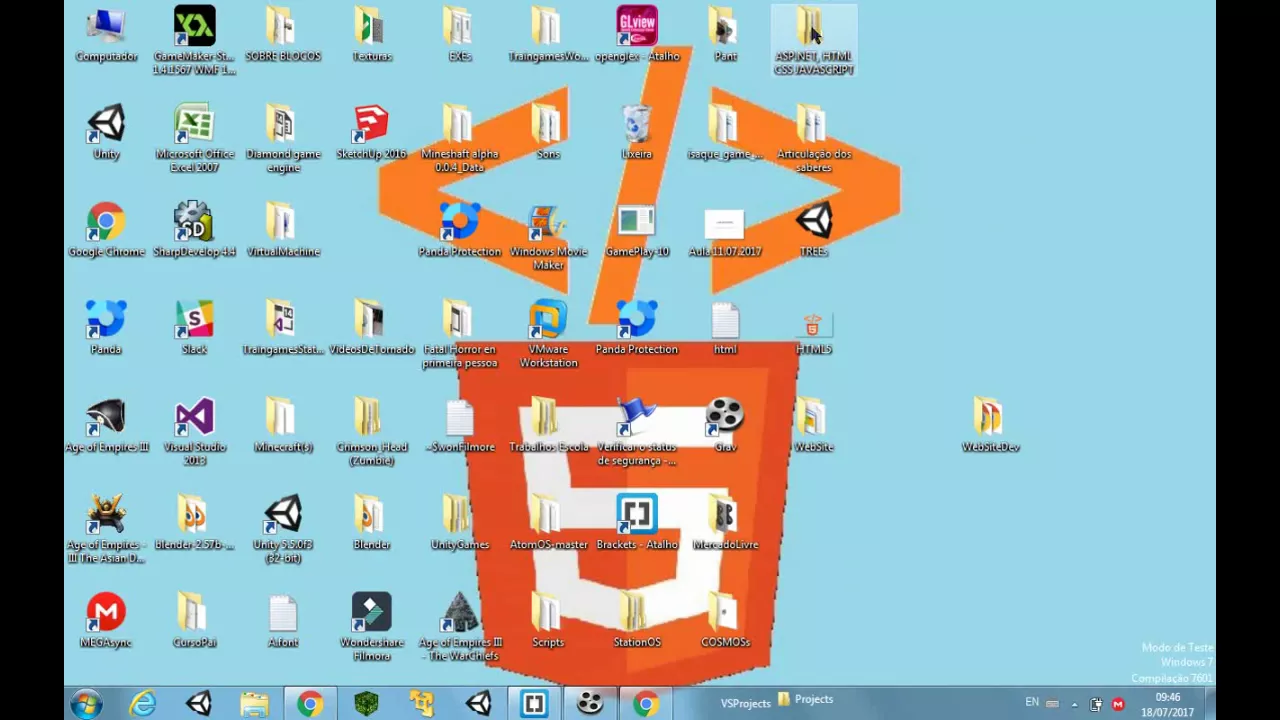Screen dimensions: 1280x720
Task: Open the Brackets - Atalho shortcut
Action: pyautogui.click(x=637, y=523)
